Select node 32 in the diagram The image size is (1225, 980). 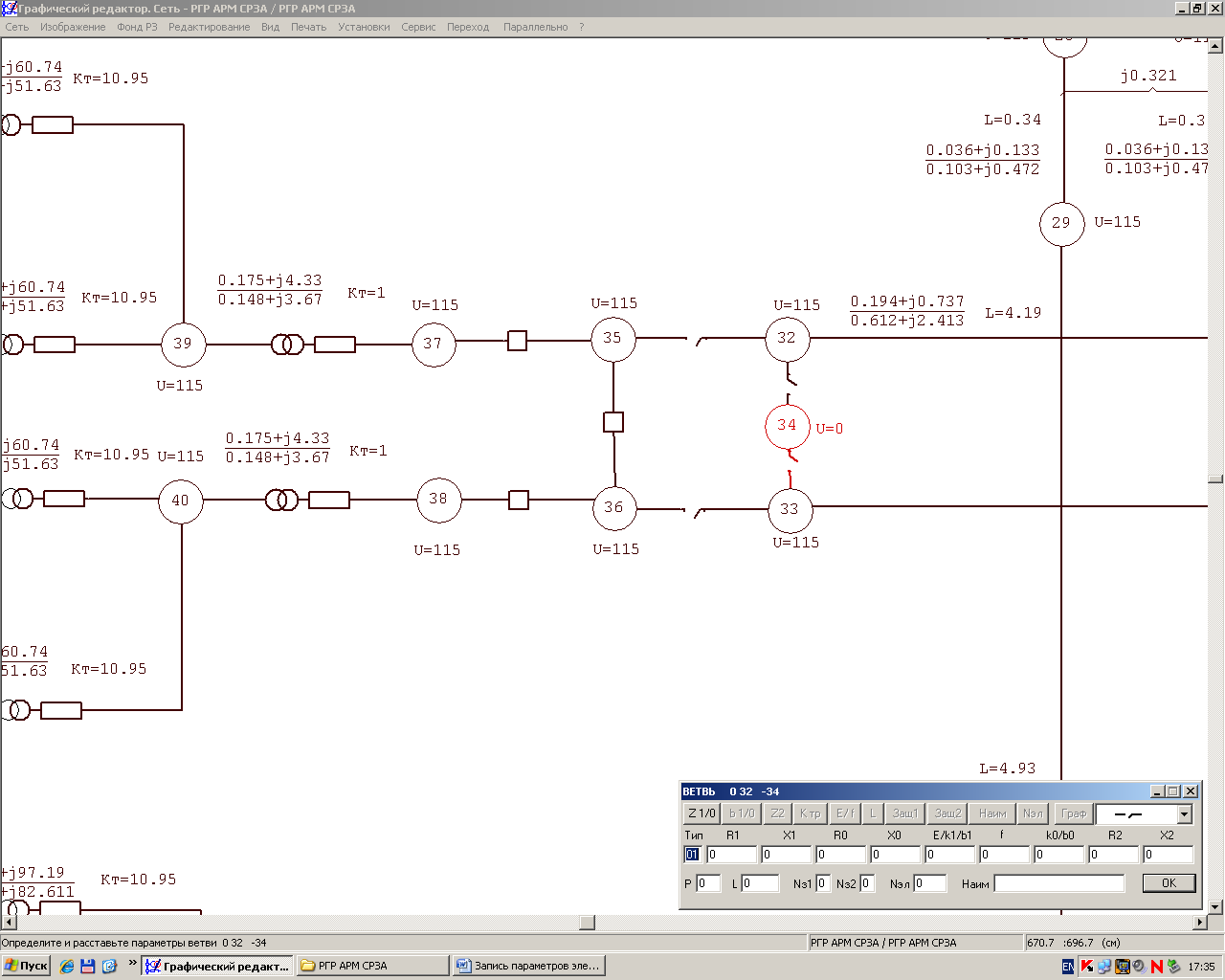coord(787,338)
